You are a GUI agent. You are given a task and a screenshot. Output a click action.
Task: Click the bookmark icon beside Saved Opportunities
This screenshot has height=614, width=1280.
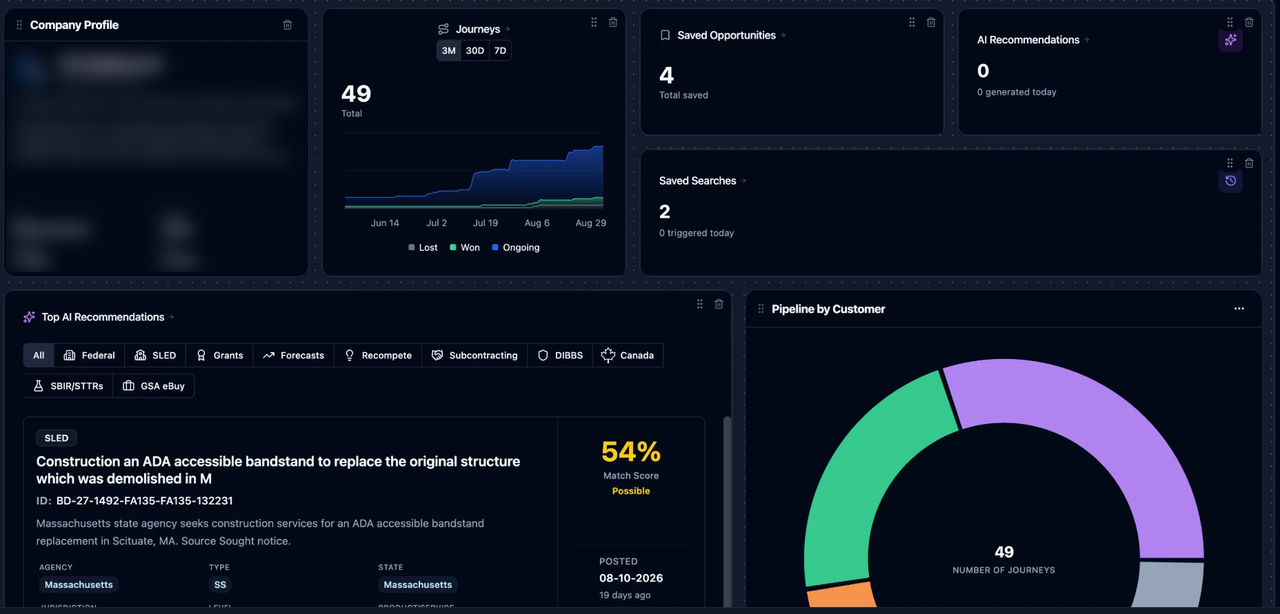point(665,35)
